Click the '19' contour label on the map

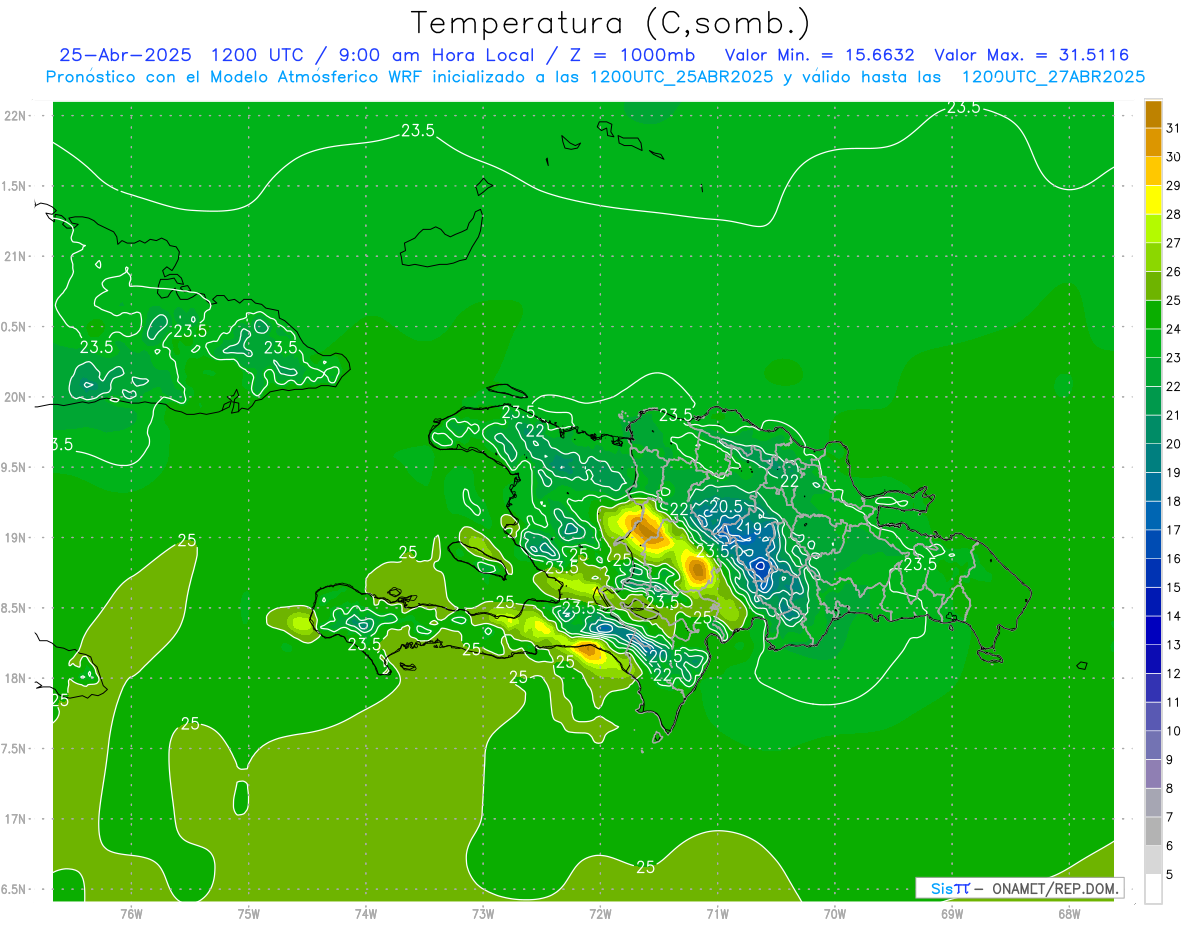click(753, 528)
